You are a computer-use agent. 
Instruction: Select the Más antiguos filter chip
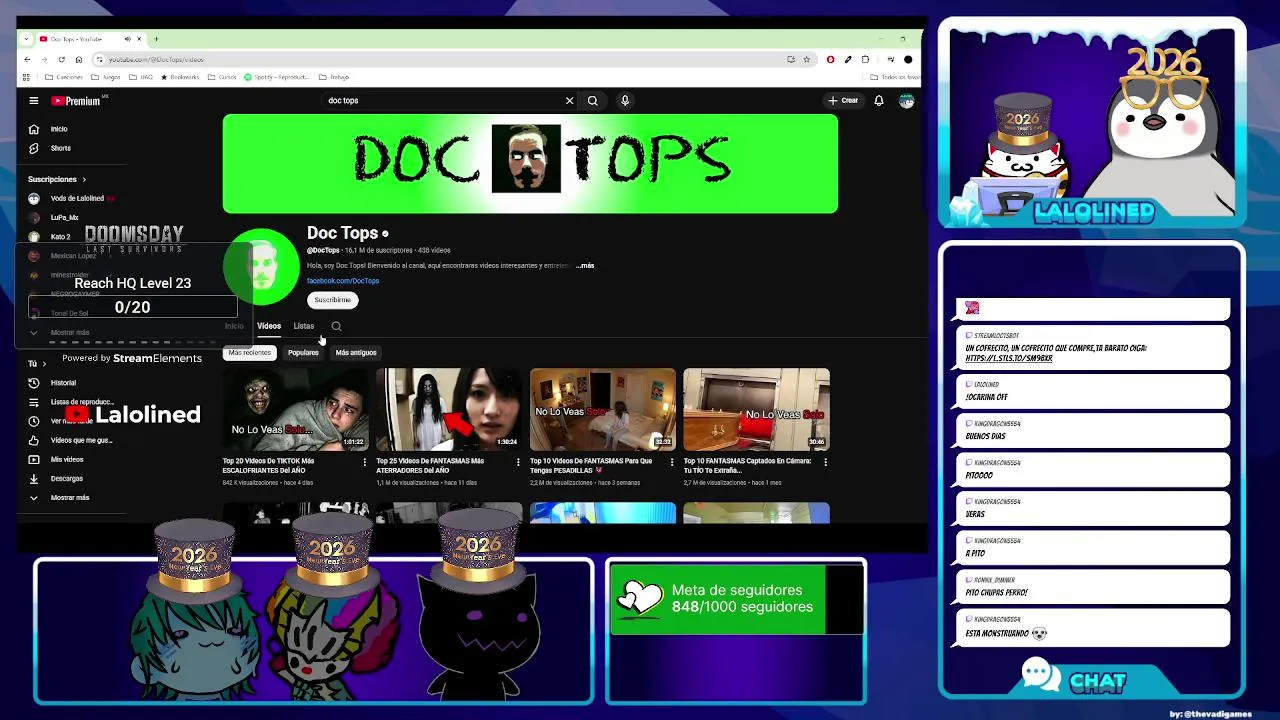click(x=356, y=352)
